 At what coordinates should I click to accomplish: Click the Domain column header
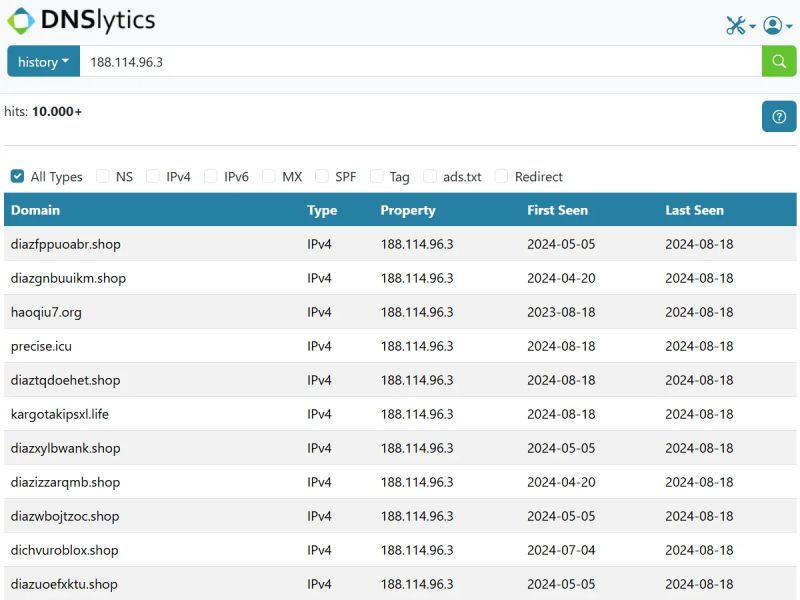click(x=35, y=210)
